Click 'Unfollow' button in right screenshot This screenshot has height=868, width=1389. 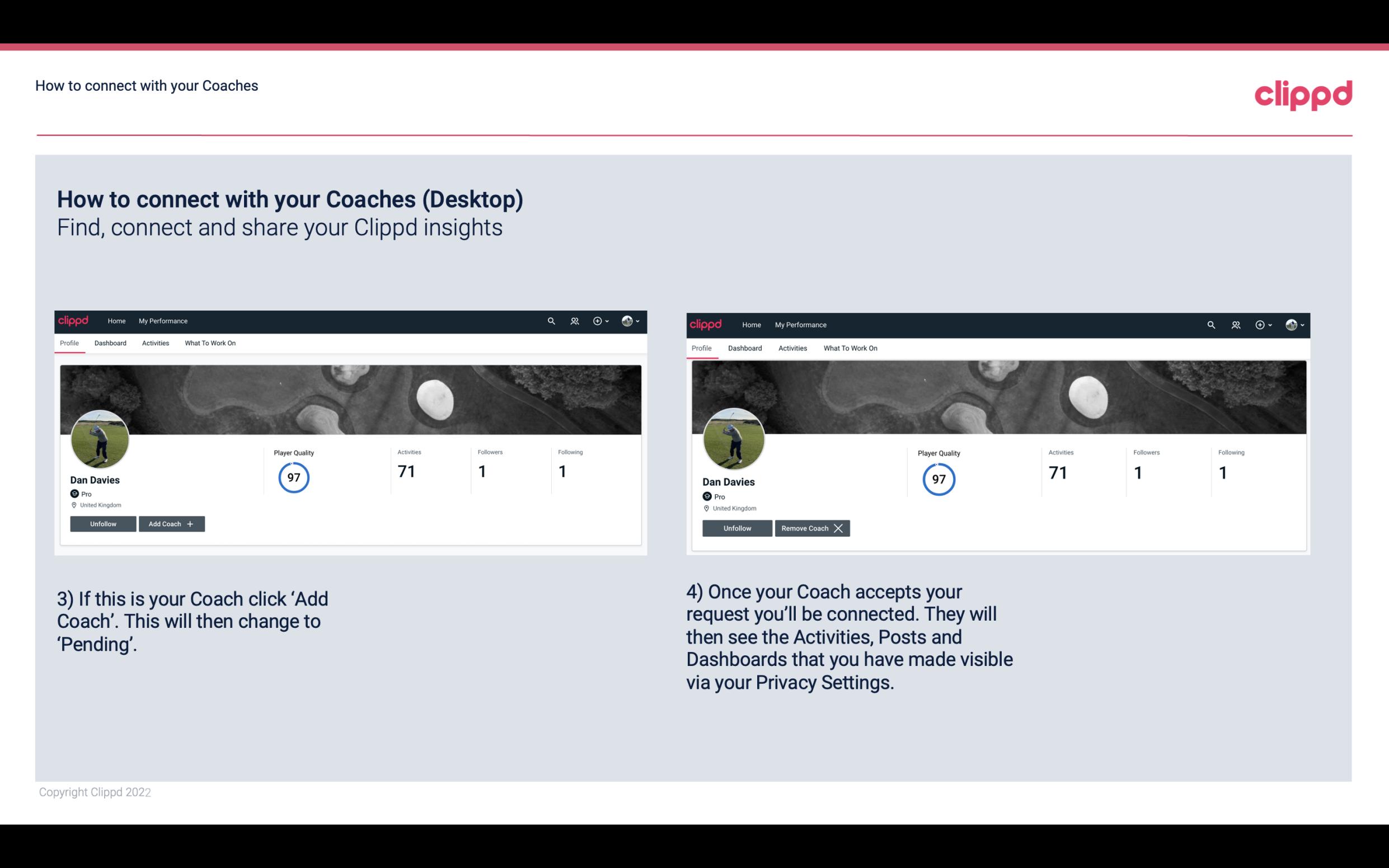pyautogui.click(x=736, y=528)
